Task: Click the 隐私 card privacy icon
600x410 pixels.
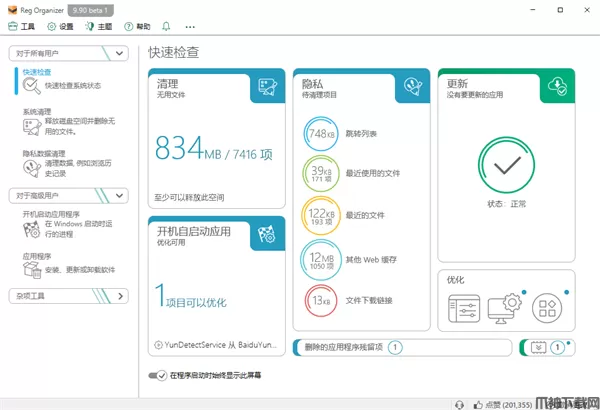Action: pos(411,87)
